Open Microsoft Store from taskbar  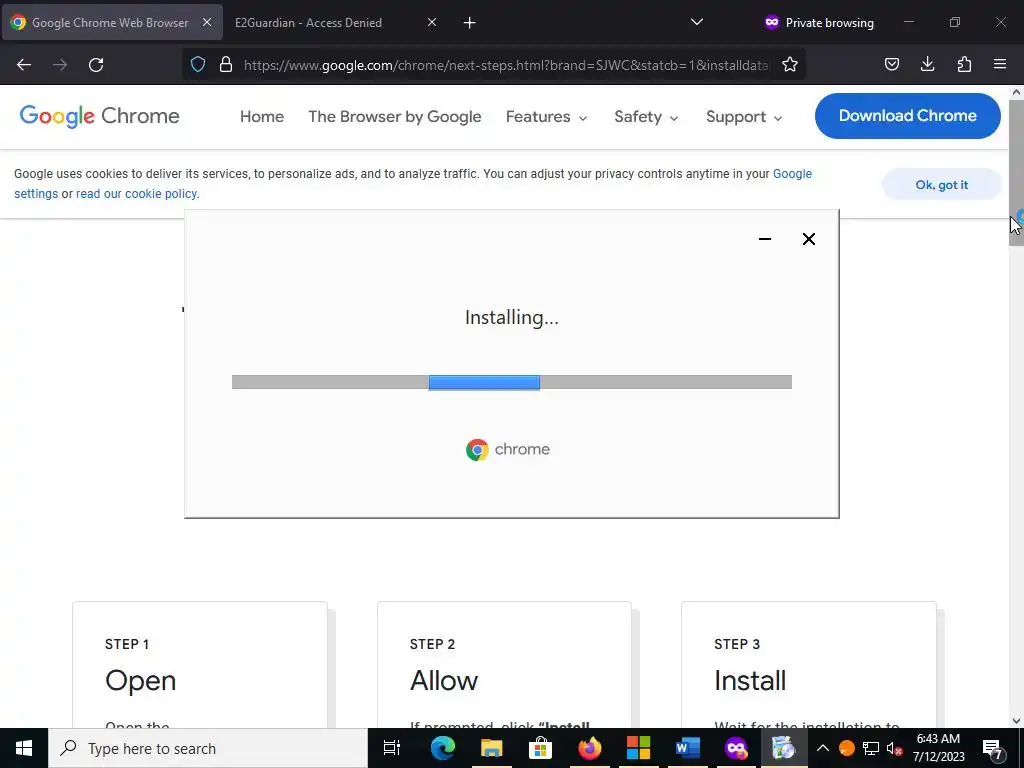point(540,748)
